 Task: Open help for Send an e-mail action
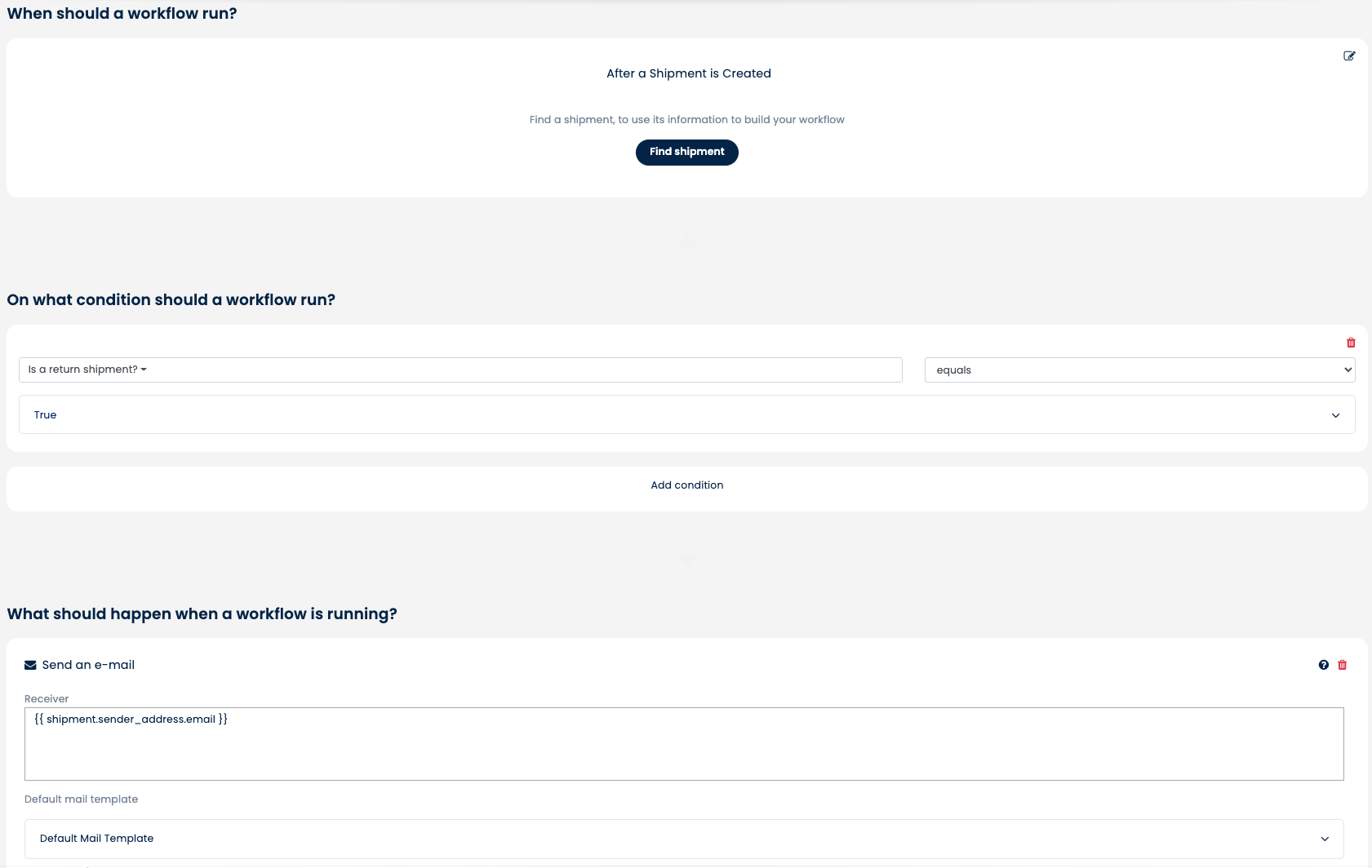click(x=1323, y=665)
